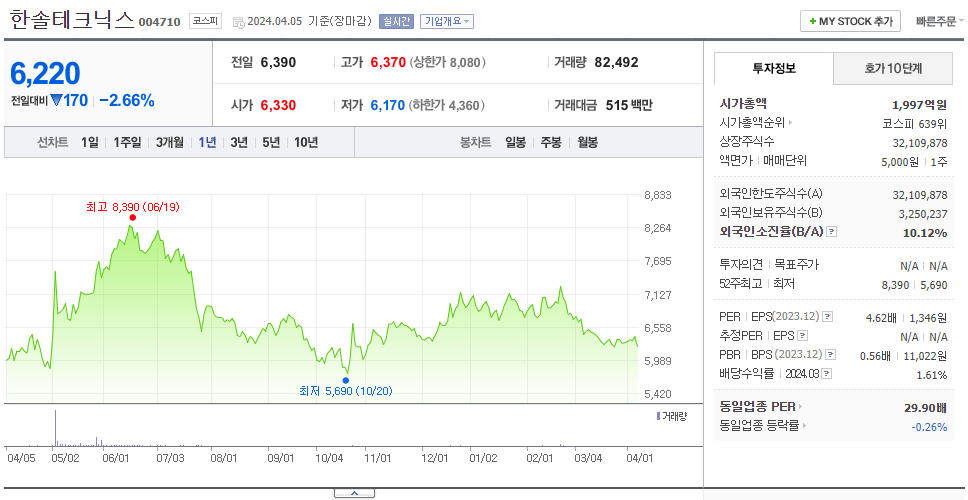
Task: Click the 시가총액순위 link
Action: 752,123
